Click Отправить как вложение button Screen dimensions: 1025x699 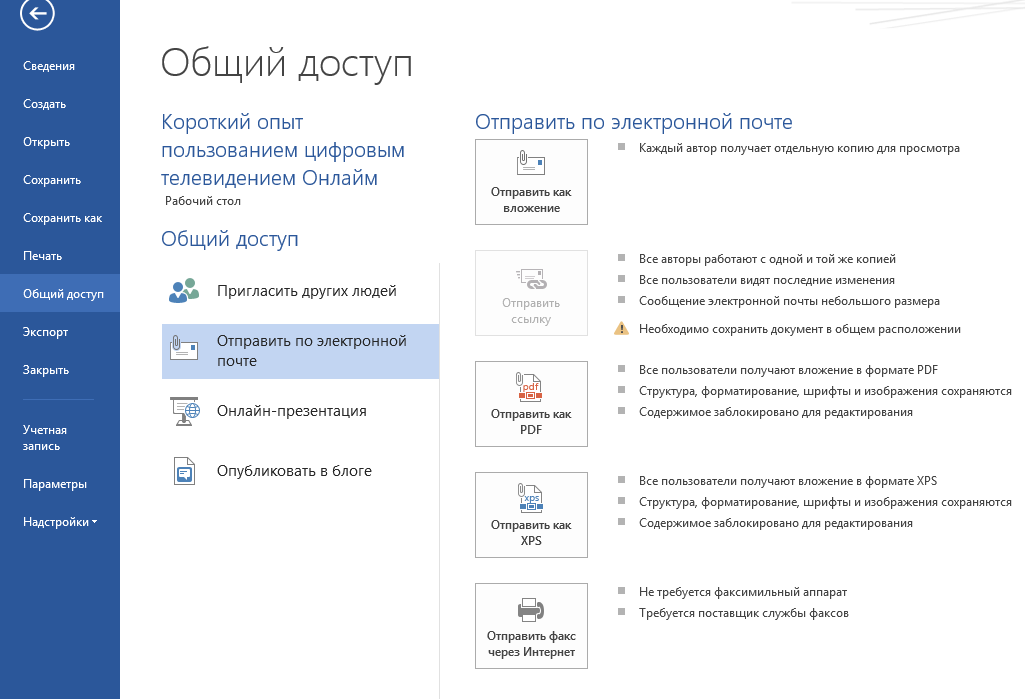531,182
